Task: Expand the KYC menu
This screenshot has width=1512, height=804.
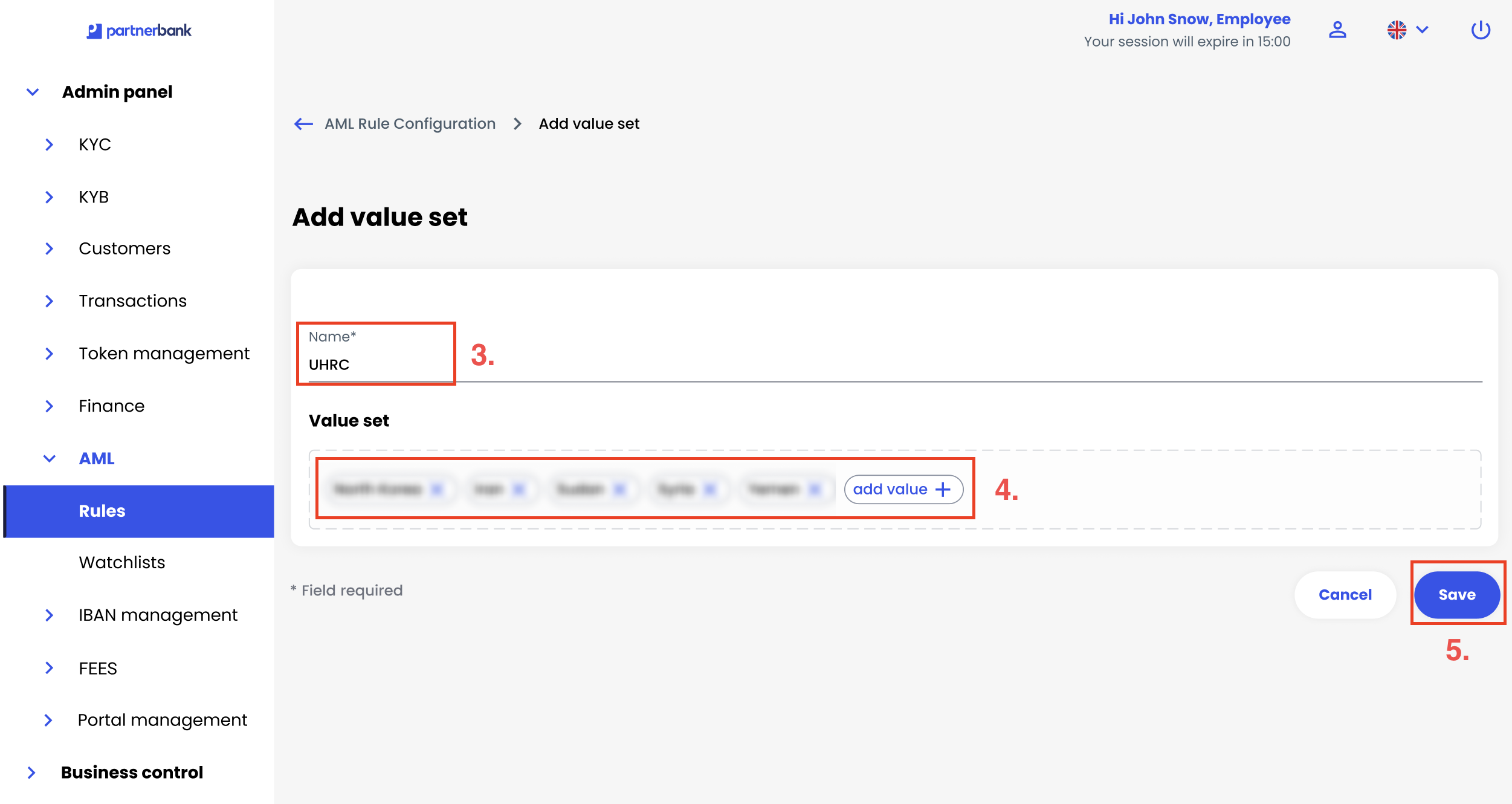Action: pyautogui.click(x=50, y=144)
